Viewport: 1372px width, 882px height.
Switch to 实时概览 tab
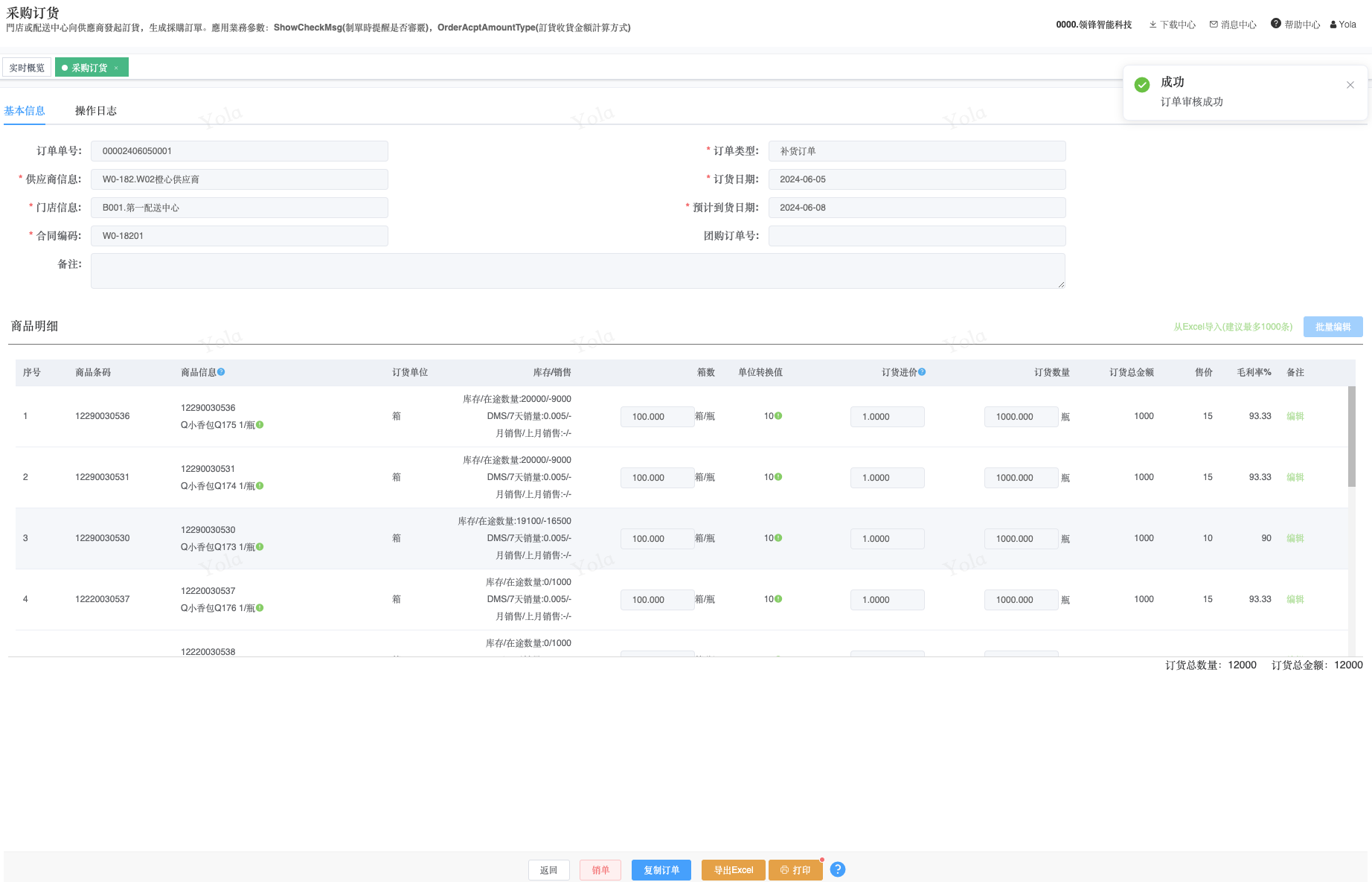pos(27,68)
